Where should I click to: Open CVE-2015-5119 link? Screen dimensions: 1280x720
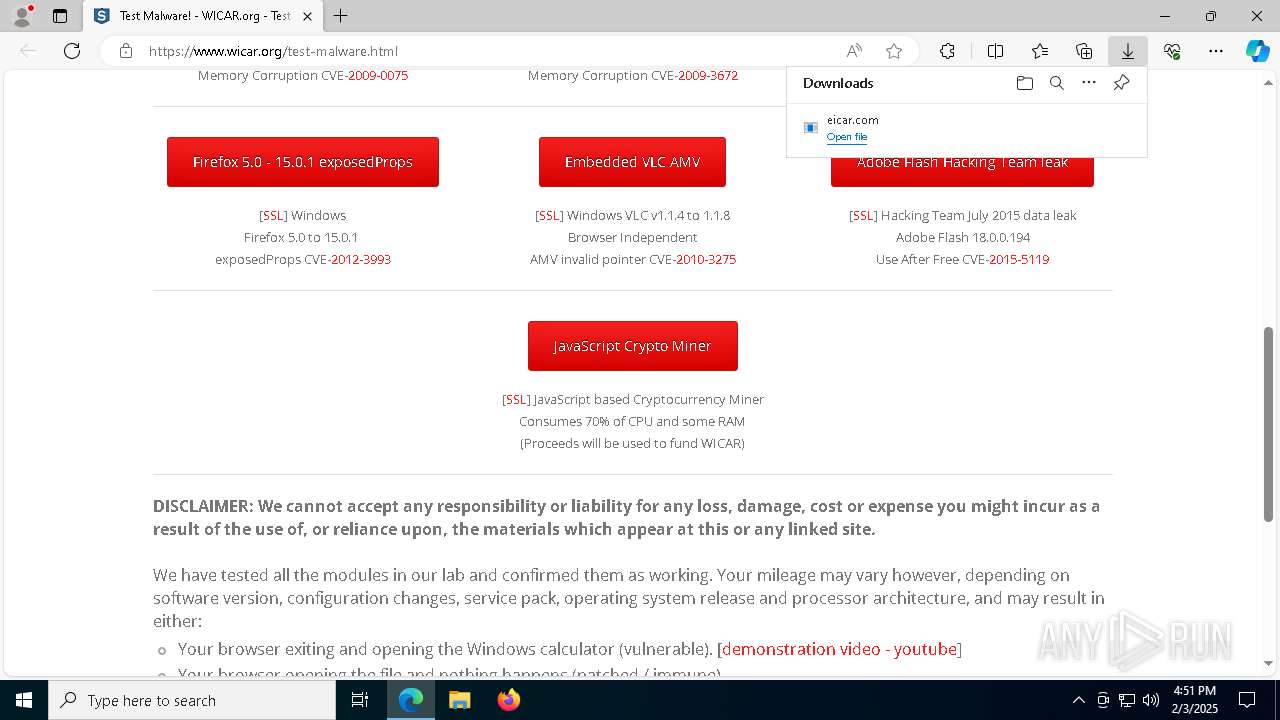[1019, 259]
